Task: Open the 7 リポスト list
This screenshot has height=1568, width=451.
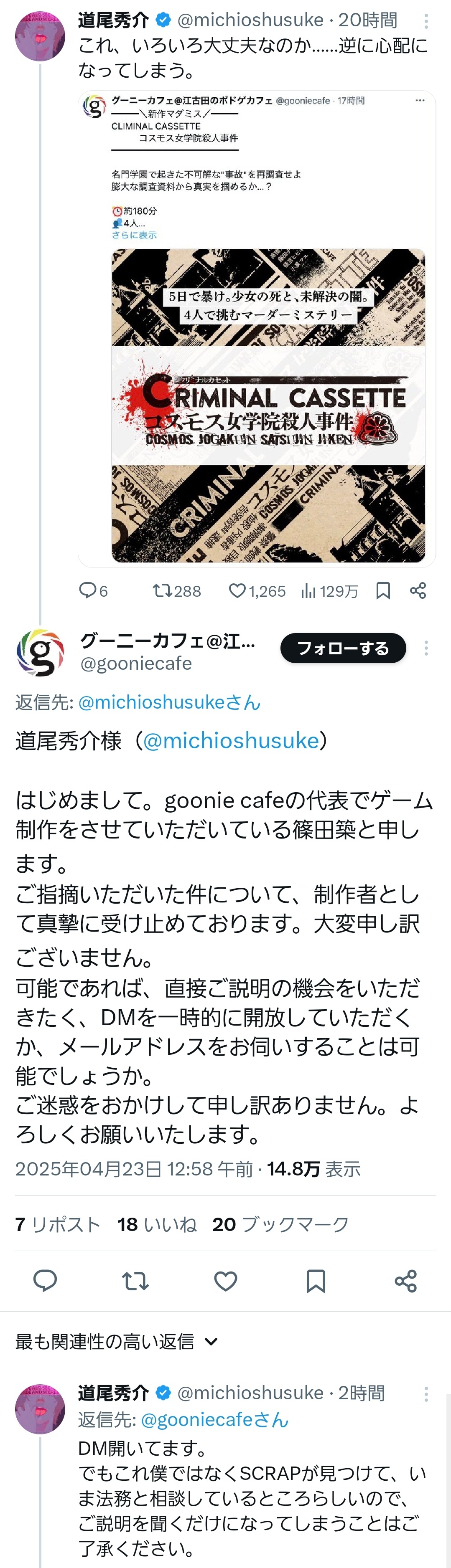Action: 57,1224
